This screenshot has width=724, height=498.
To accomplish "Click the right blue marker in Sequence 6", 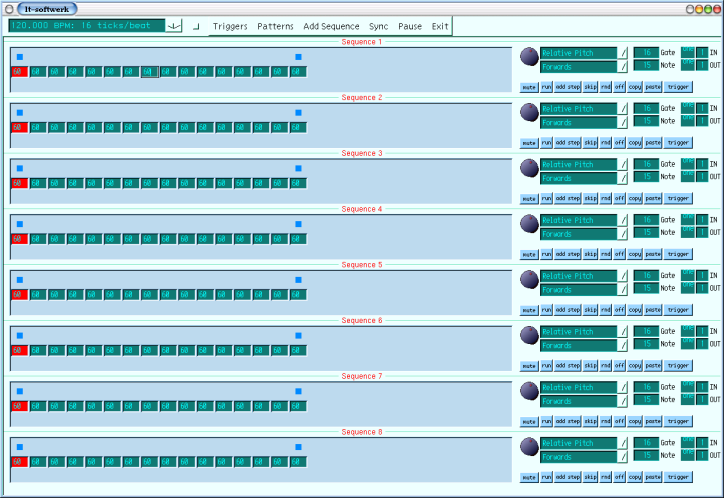I will click(298, 336).
